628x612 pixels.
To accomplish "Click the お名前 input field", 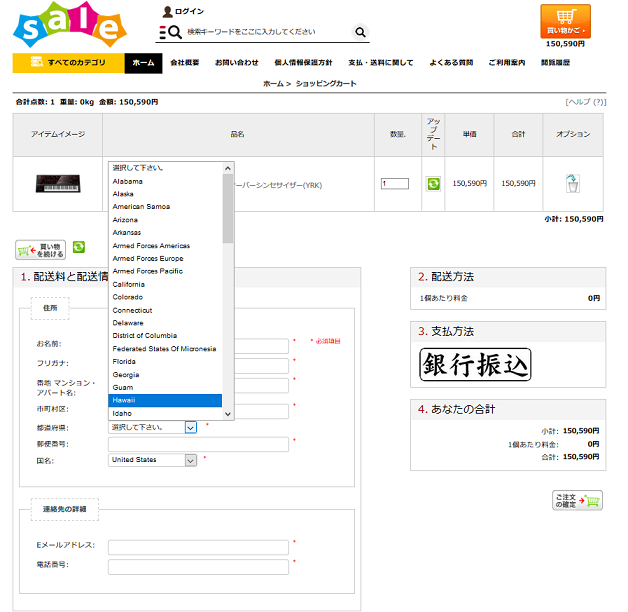I will (261, 346).
